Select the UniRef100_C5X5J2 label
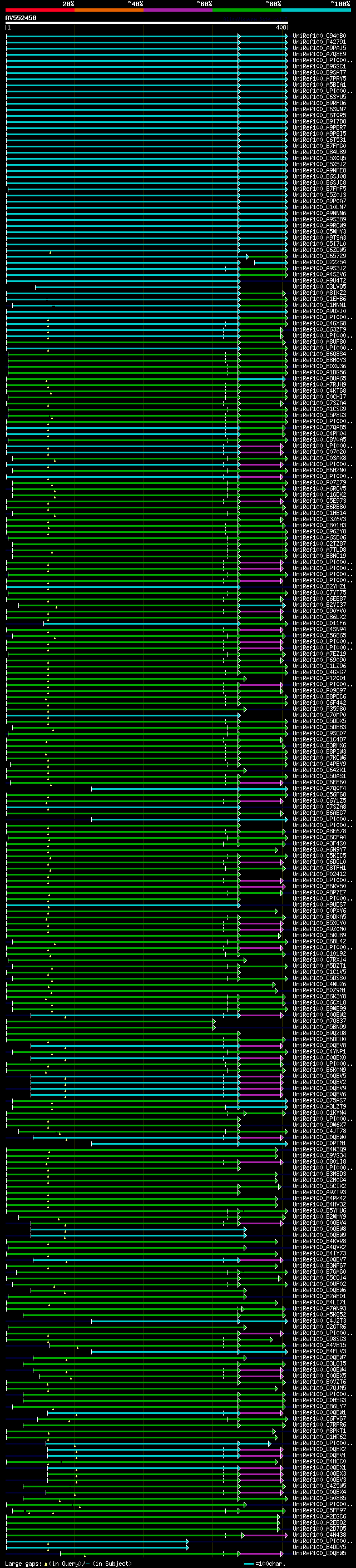356x1568 pixels. coord(319,164)
